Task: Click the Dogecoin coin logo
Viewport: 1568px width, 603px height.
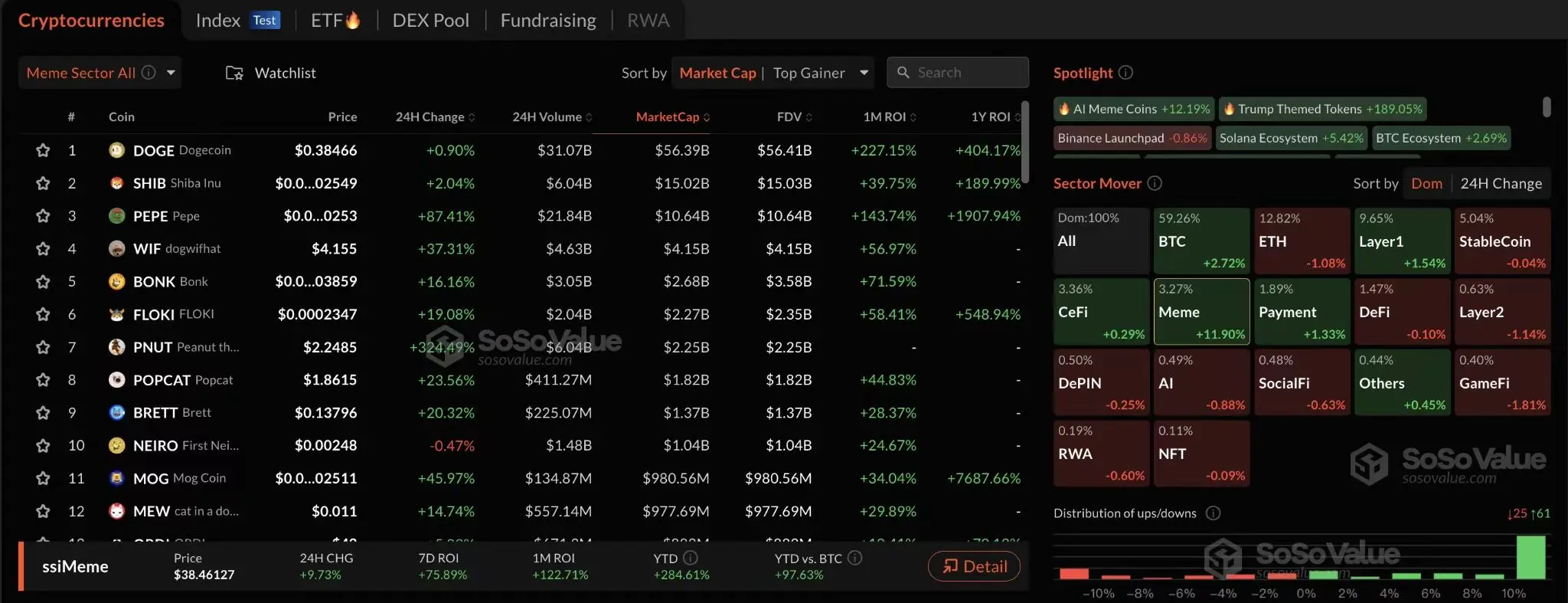Action: (x=116, y=150)
